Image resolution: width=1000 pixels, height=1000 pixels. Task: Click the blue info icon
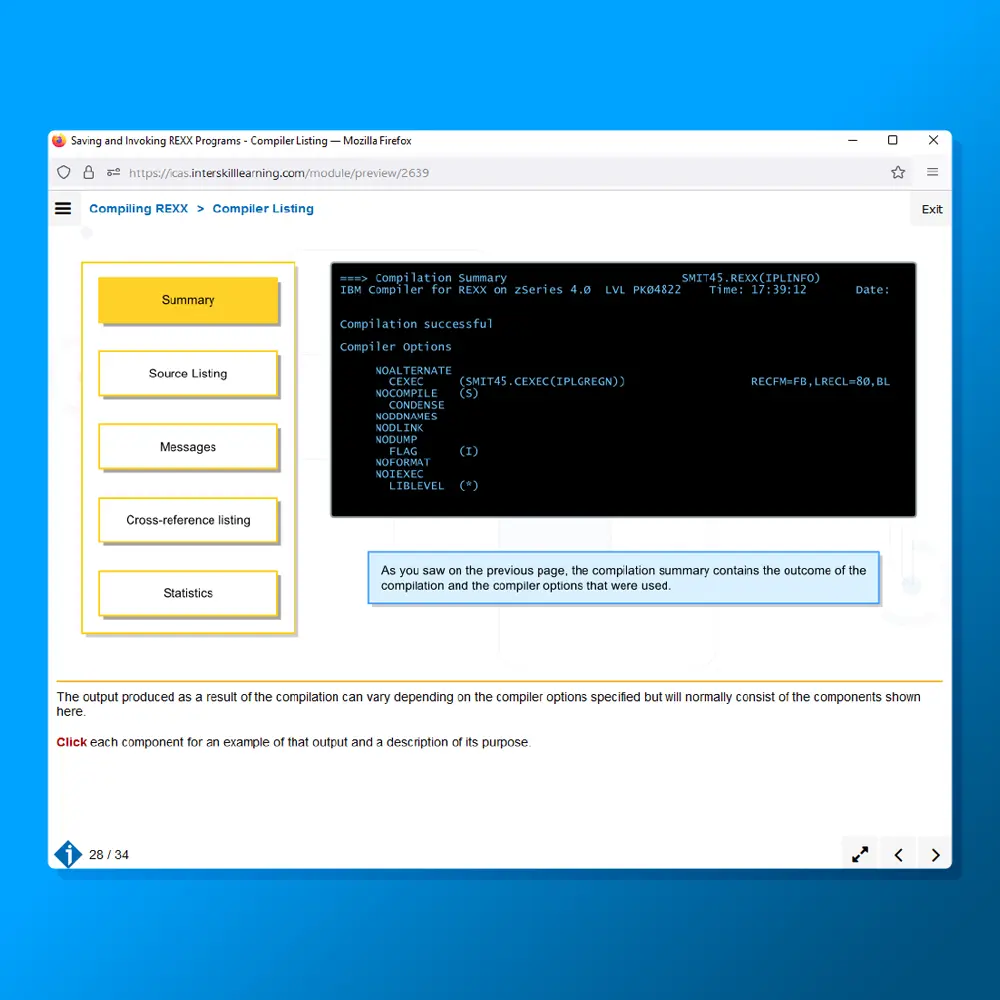(68, 854)
